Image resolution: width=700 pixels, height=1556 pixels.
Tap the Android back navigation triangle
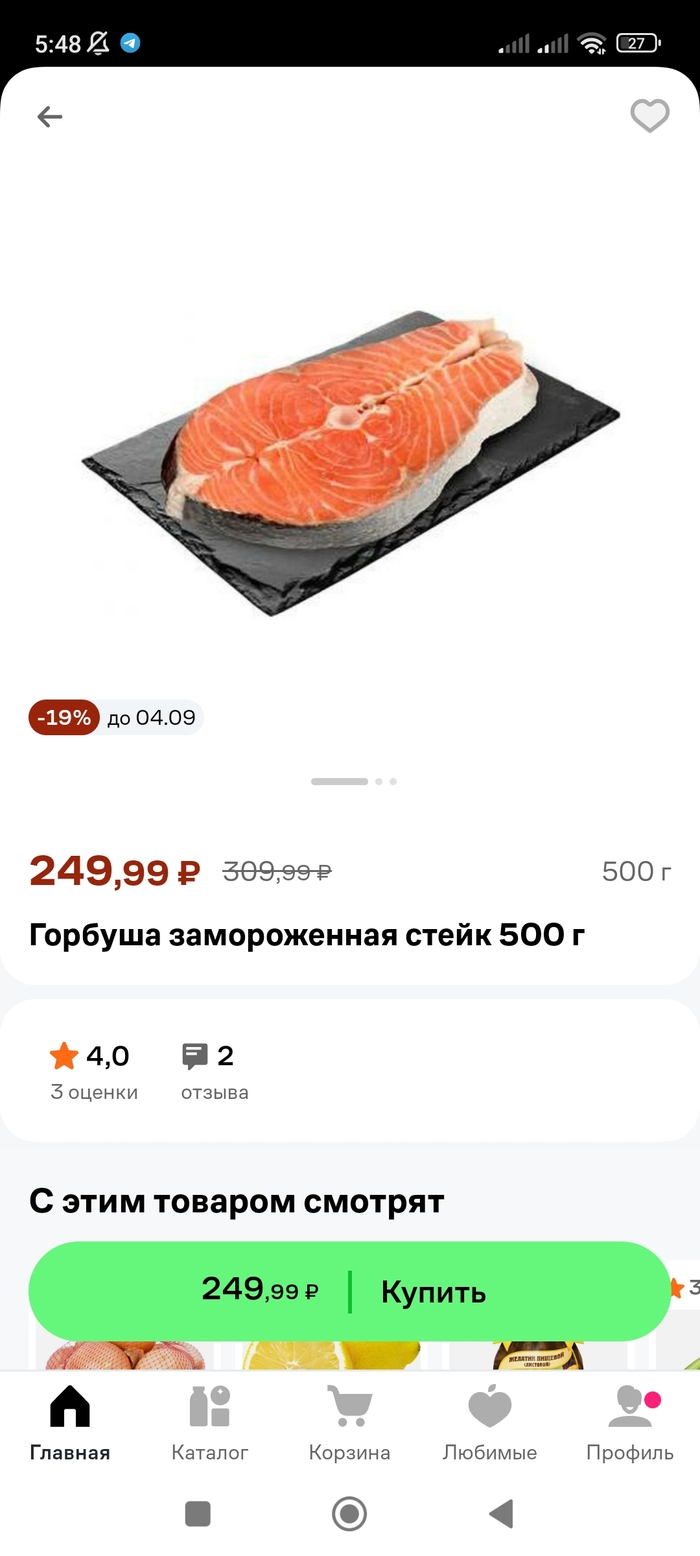(501, 1514)
